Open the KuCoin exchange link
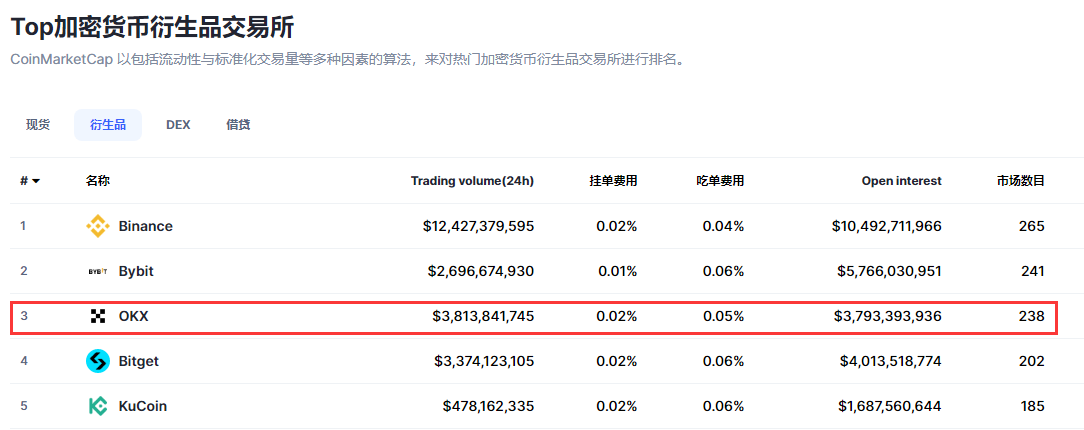Screen dimensions: 1084x430 pyautogui.click(x=142, y=406)
